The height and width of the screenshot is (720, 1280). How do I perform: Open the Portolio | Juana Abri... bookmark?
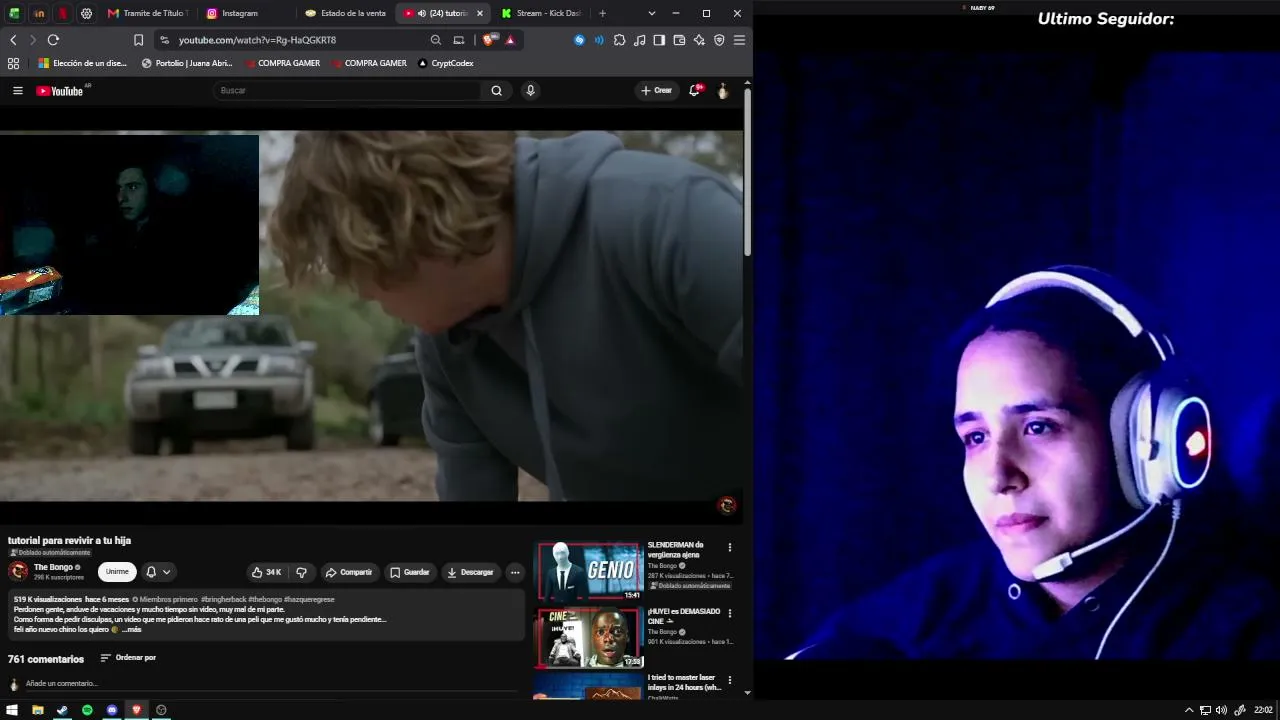(187, 63)
